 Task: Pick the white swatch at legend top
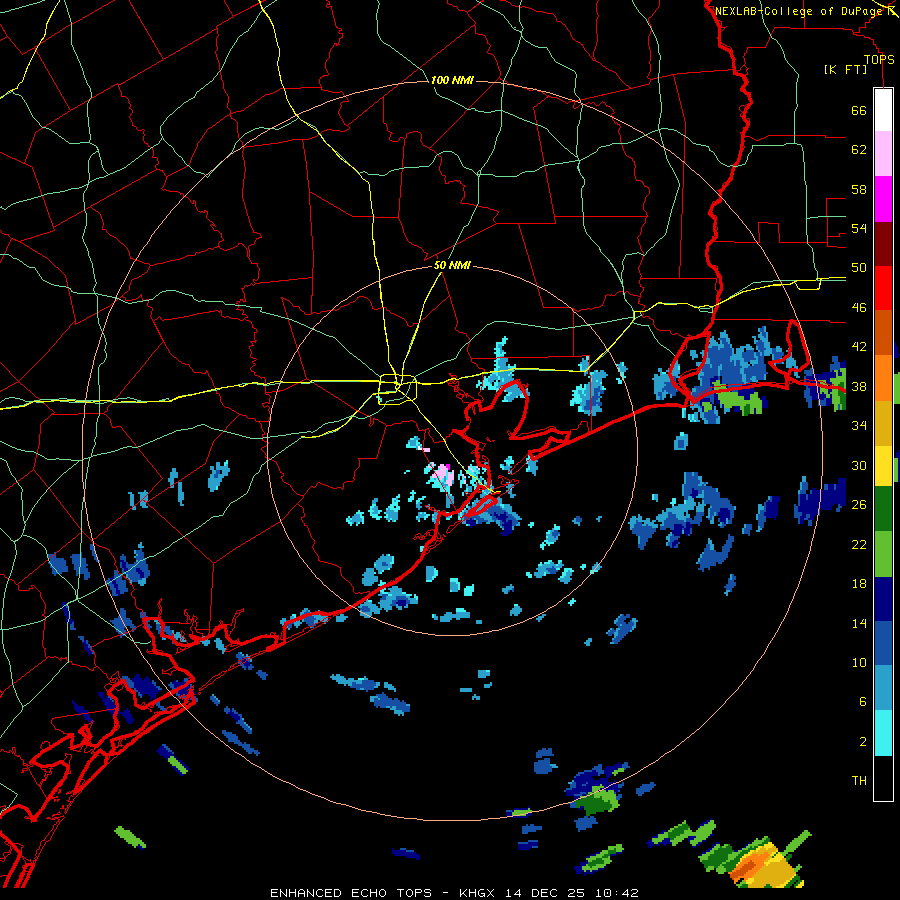click(883, 110)
